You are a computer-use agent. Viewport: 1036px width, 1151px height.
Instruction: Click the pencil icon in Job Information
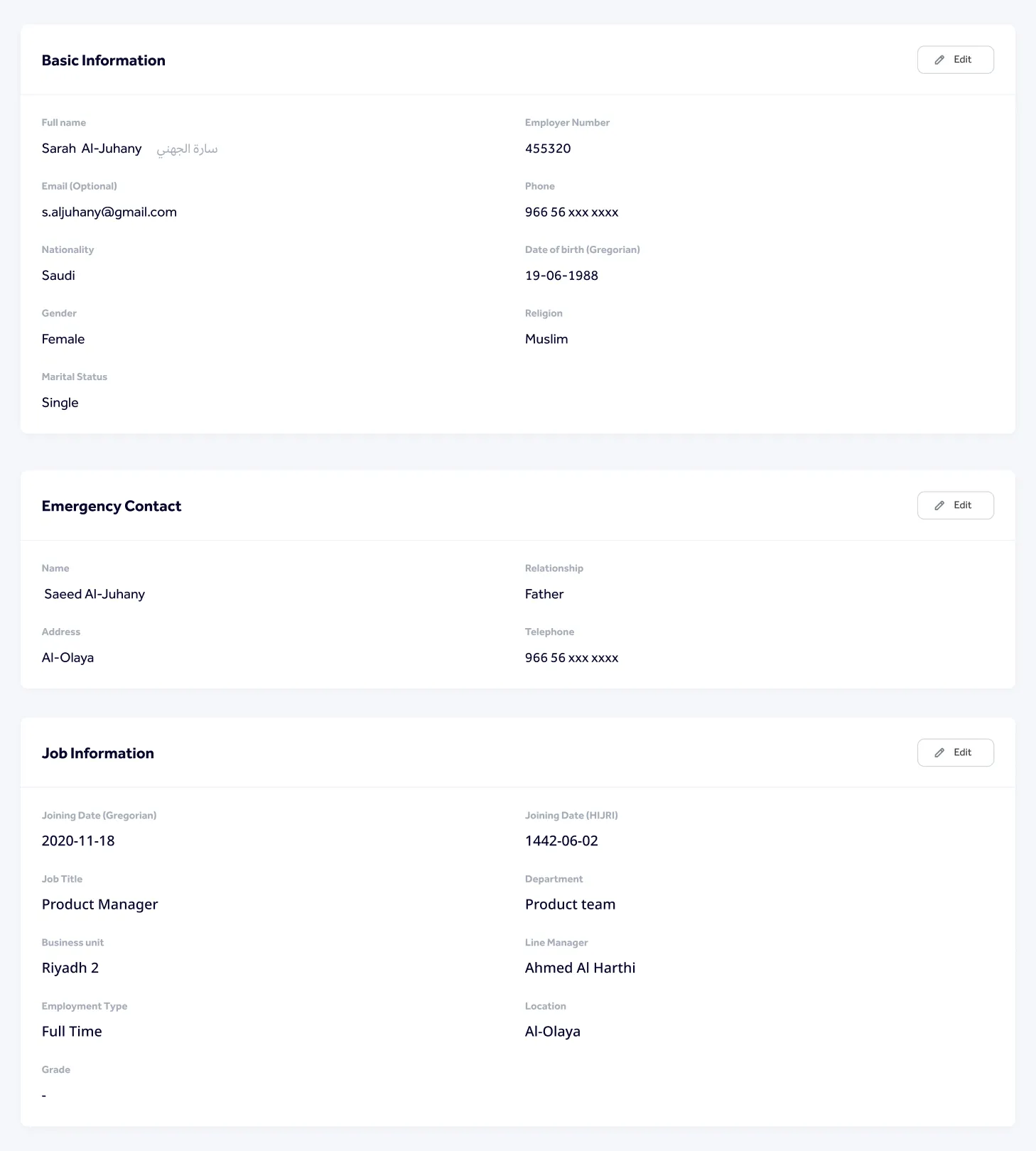point(939,753)
